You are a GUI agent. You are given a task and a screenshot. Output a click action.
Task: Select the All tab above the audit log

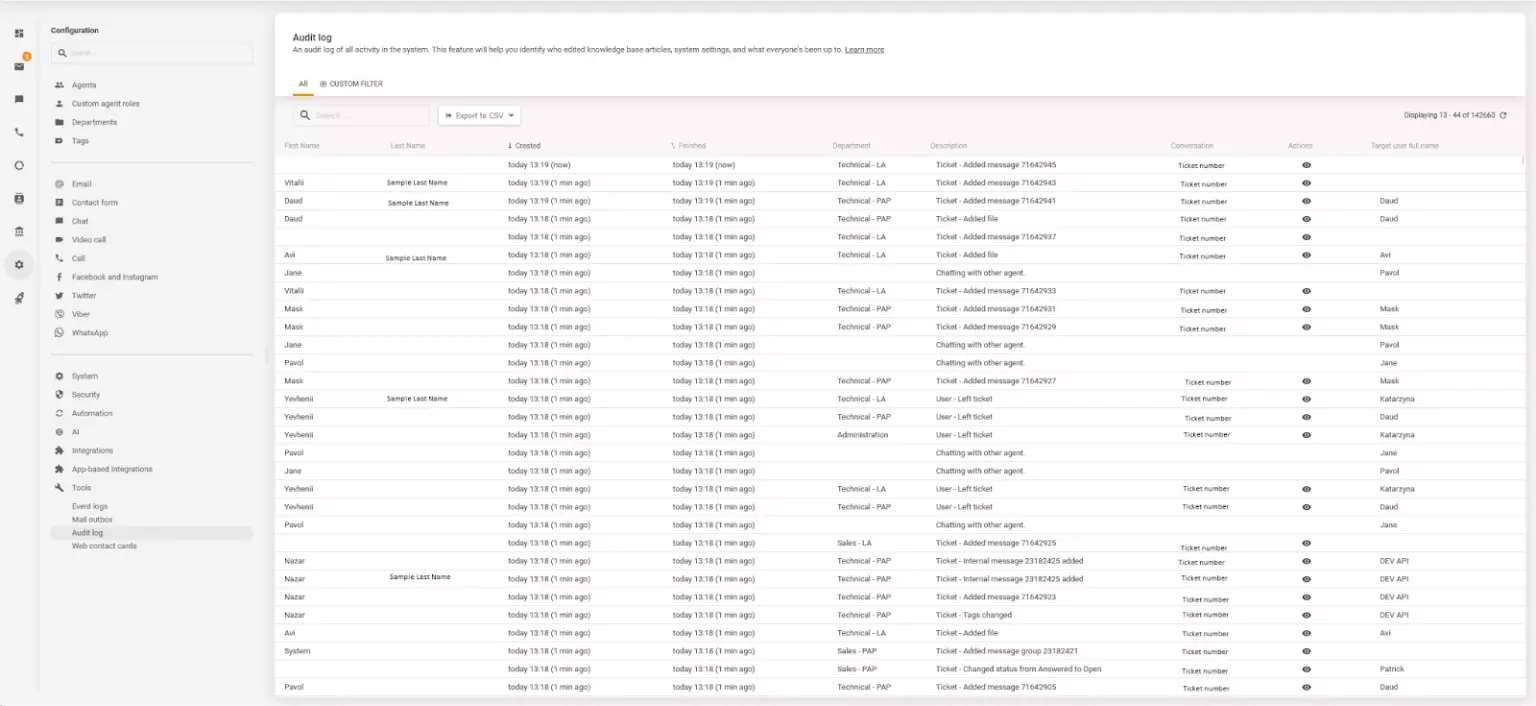(x=303, y=84)
